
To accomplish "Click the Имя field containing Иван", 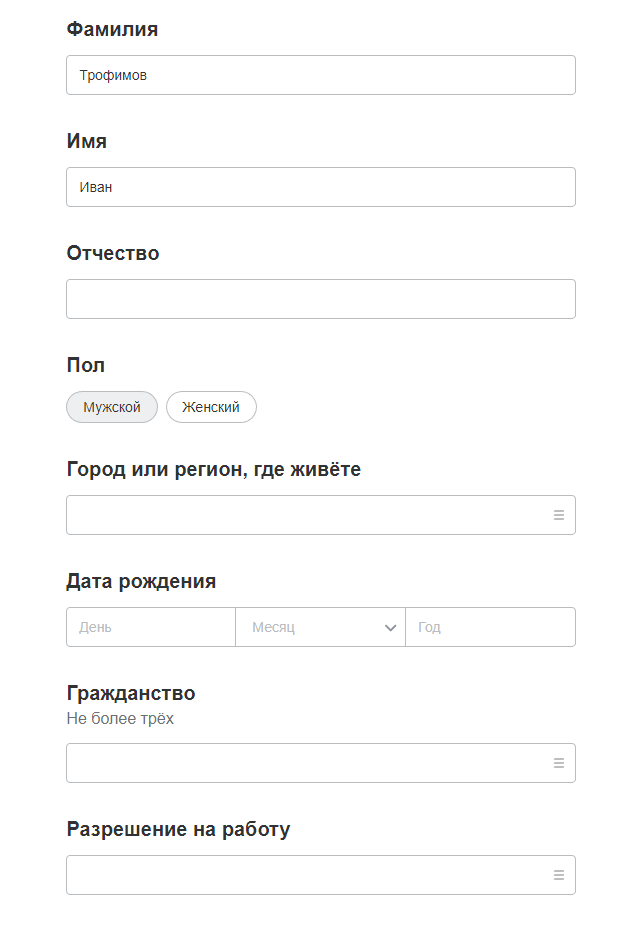I will [x=320, y=187].
